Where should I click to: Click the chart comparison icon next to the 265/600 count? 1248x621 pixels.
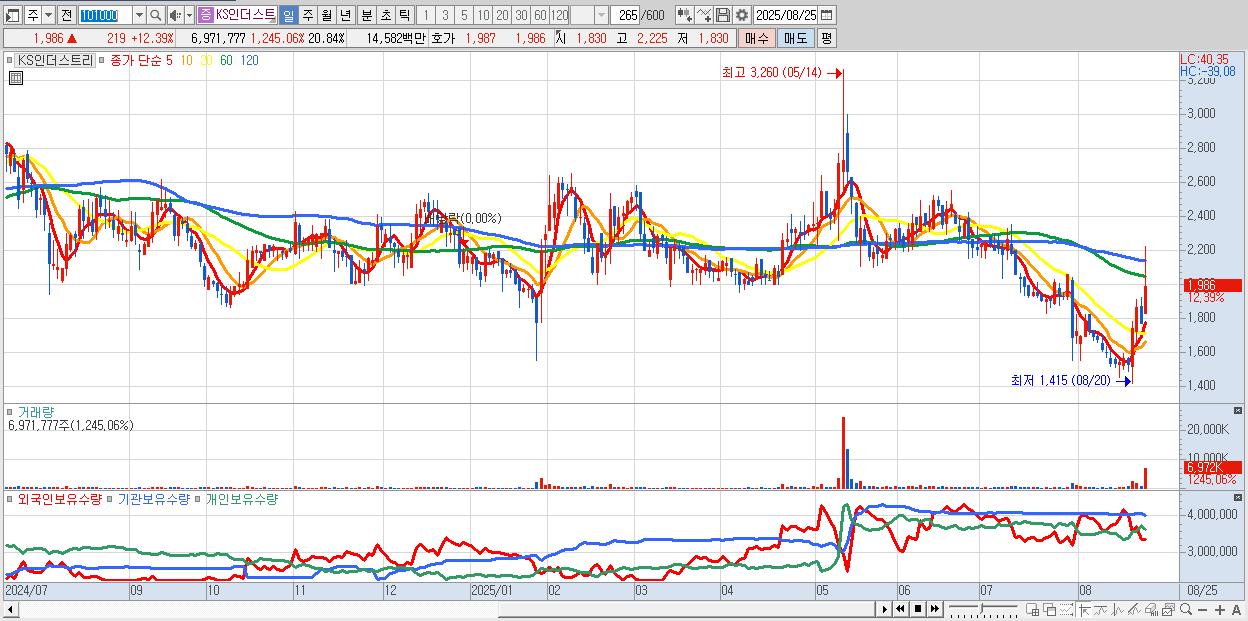[x=685, y=15]
